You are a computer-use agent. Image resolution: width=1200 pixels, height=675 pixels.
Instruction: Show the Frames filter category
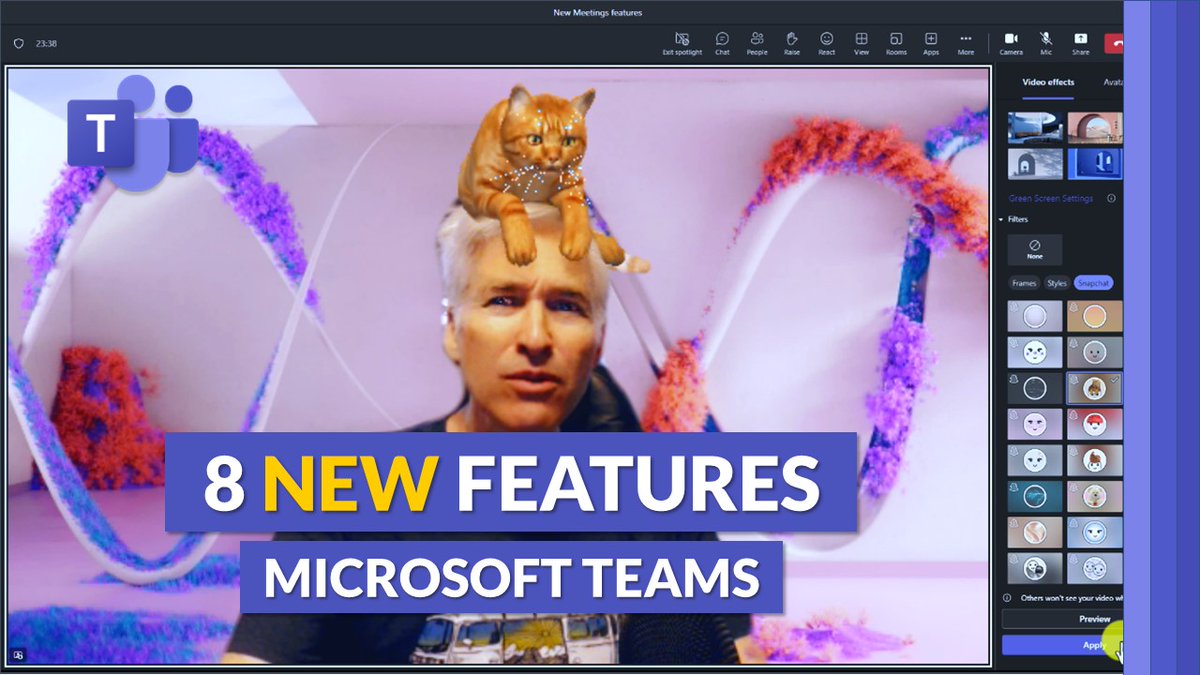[x=1024, y=283]
